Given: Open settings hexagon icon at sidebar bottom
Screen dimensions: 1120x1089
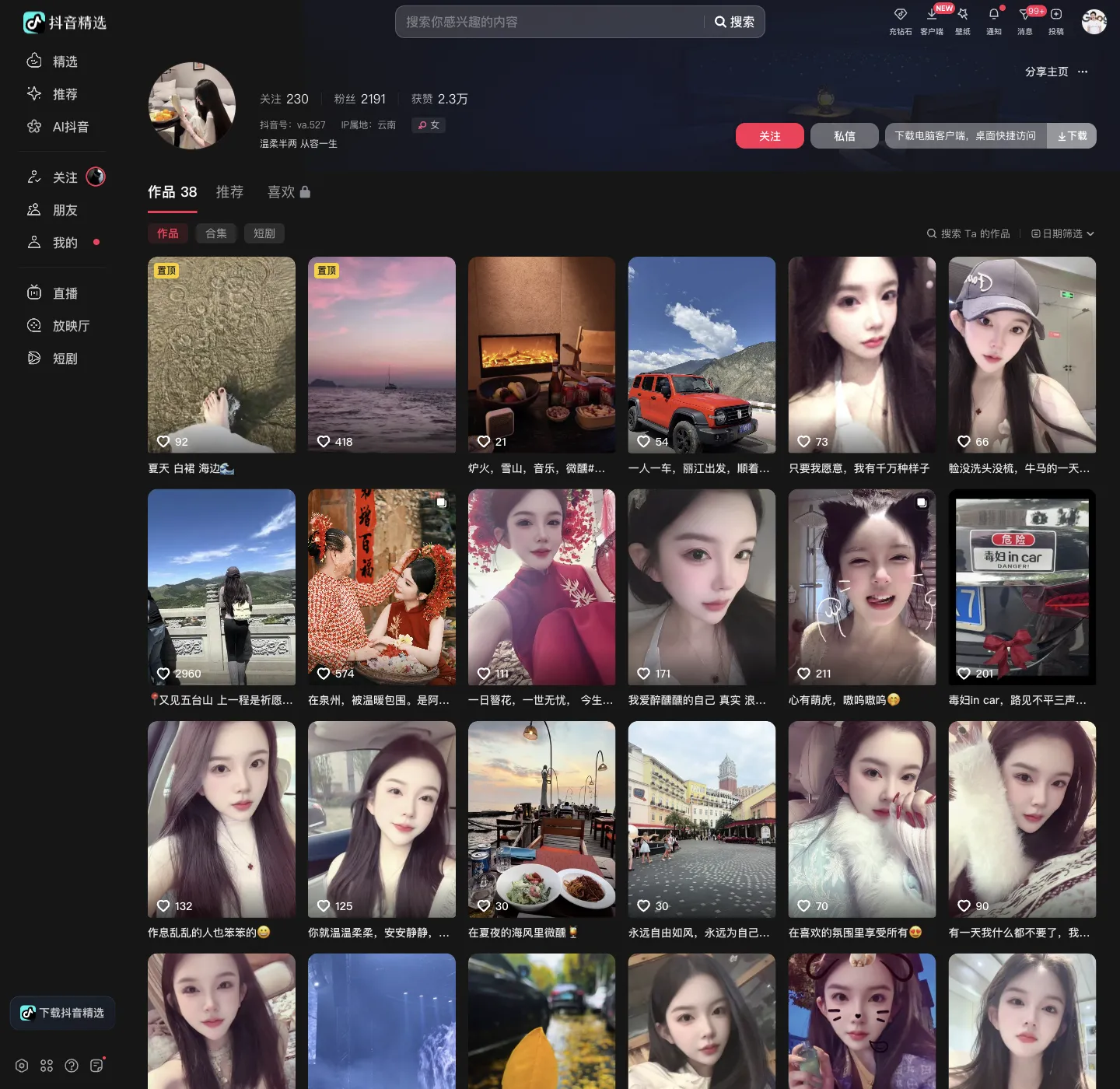Looking at the screenshot, I should pyautogui.click(x=22, y=1066).
